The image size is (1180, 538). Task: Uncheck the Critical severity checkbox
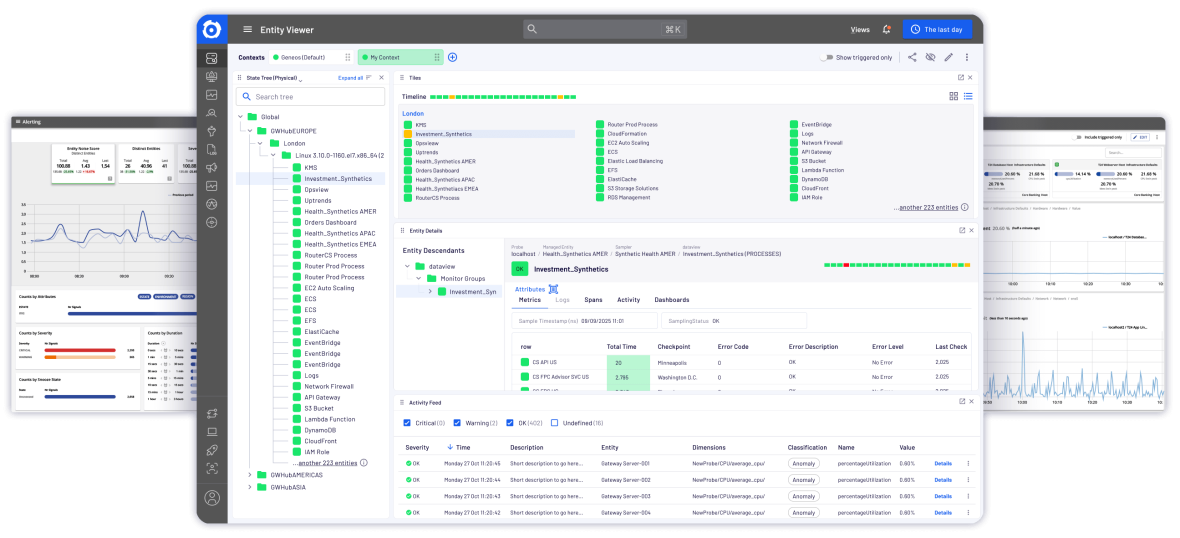(x=407, y=423)
